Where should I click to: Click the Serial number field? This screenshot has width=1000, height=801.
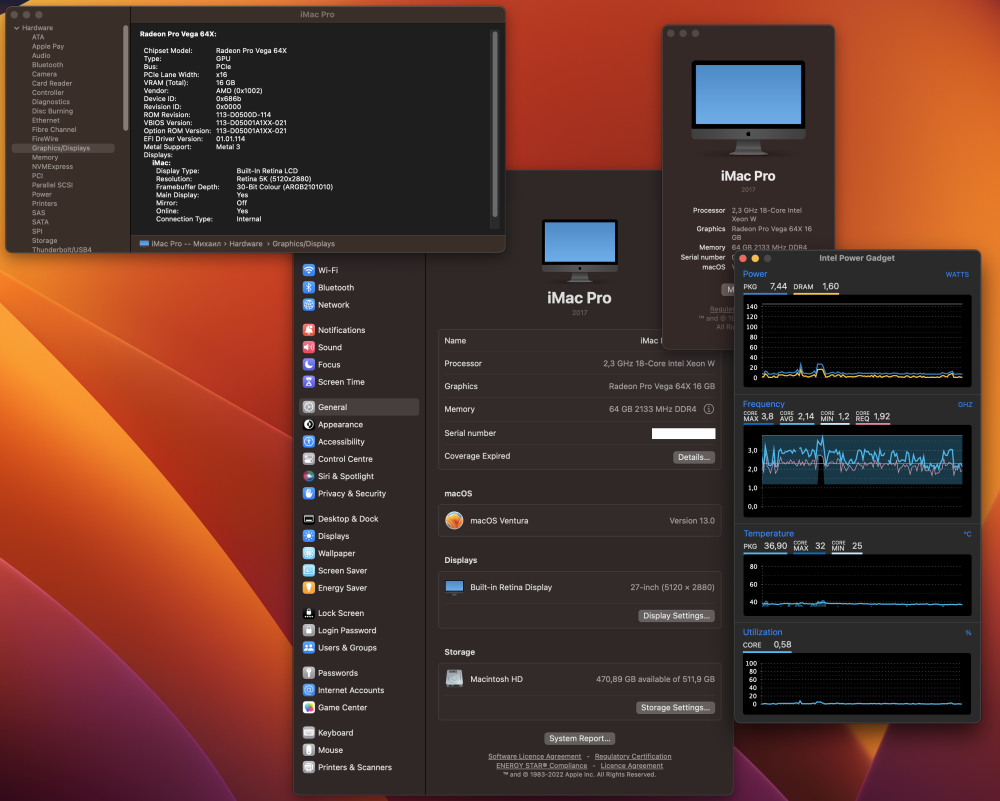click(x=683, y=434)
